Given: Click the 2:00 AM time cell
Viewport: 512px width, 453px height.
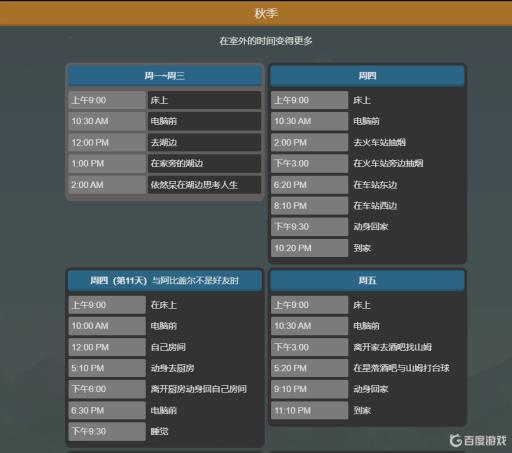Looking at the screenshot, I should [107, 185].
